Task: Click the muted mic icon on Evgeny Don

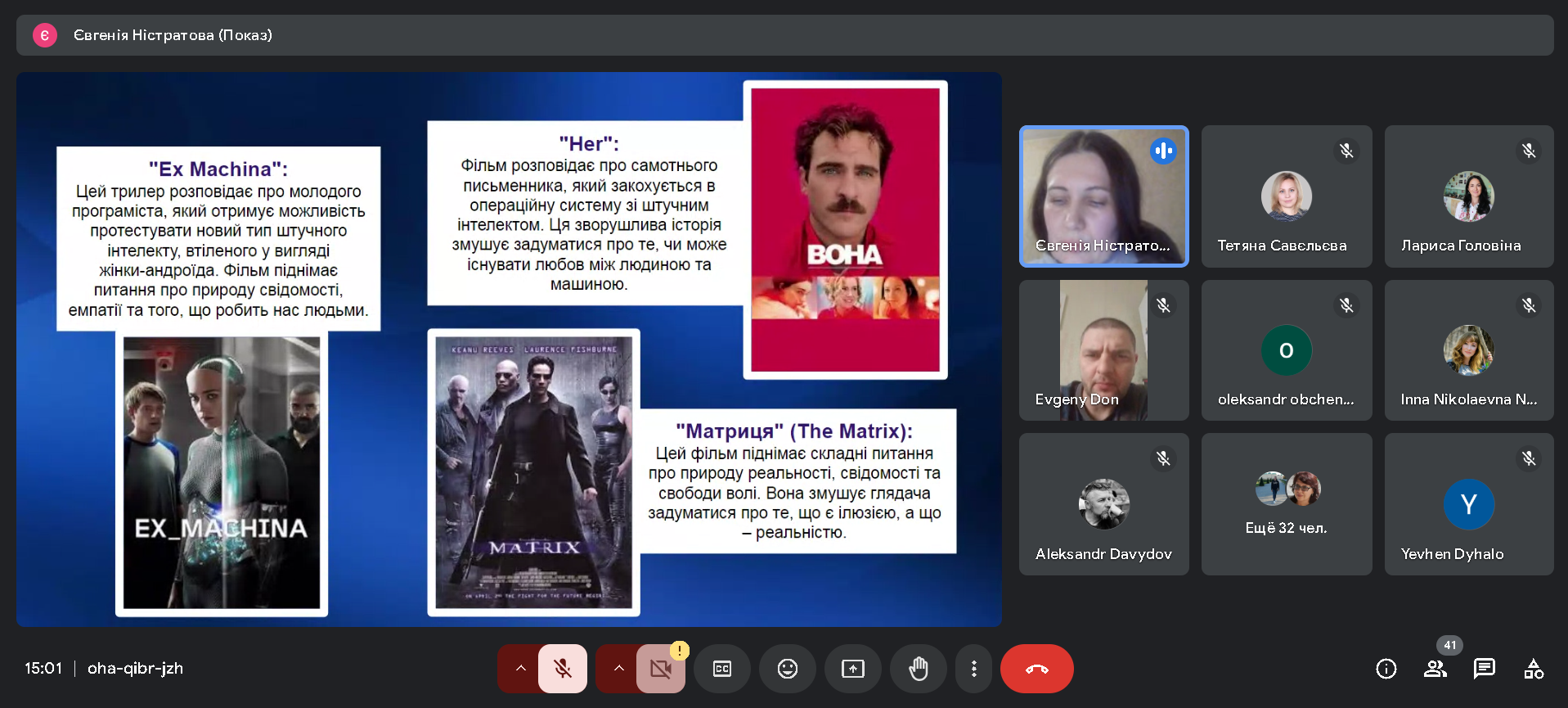Action: click(x=1163, y=305)
